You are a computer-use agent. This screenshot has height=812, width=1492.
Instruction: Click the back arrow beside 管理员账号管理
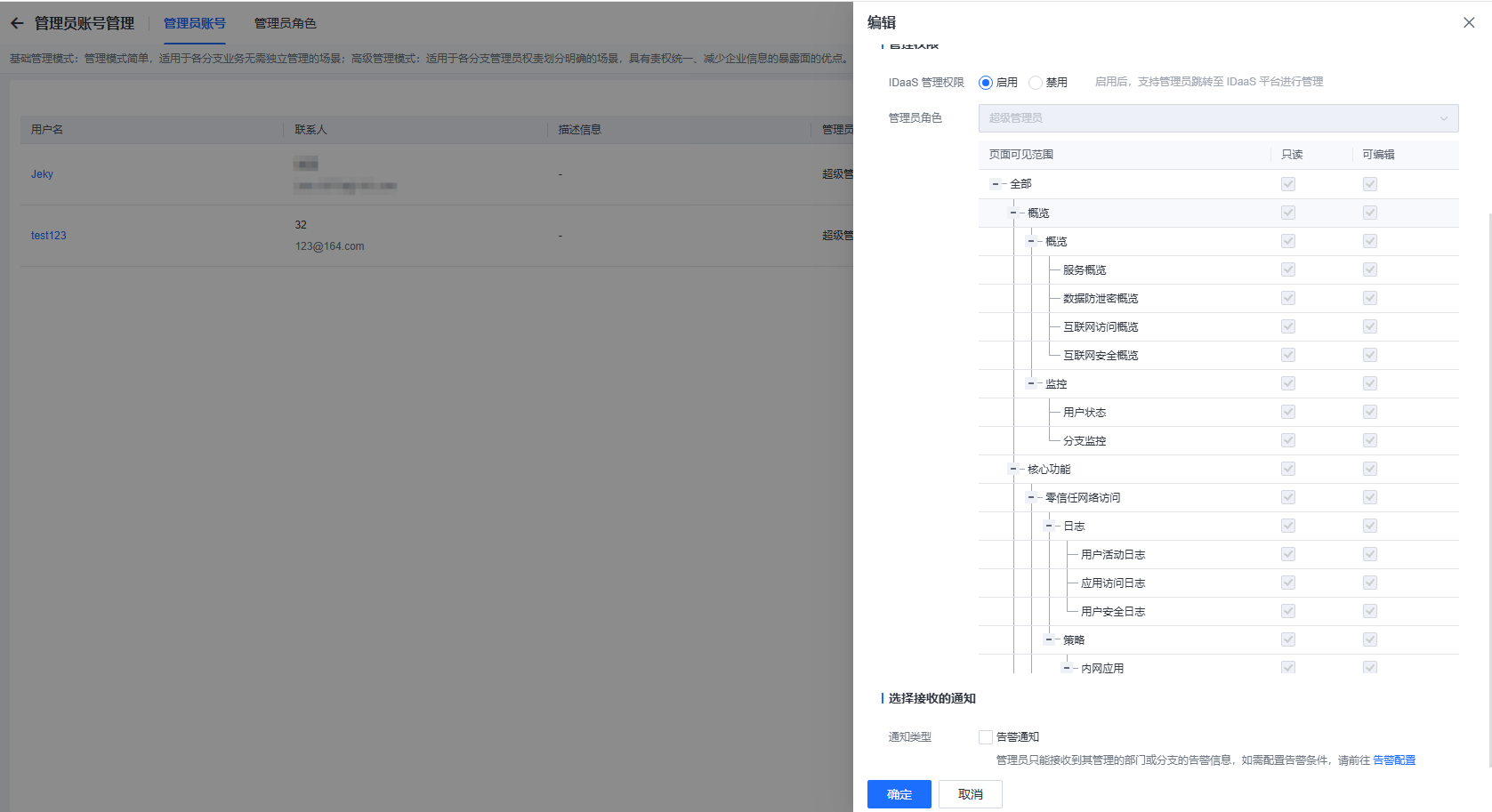[17, 23]
